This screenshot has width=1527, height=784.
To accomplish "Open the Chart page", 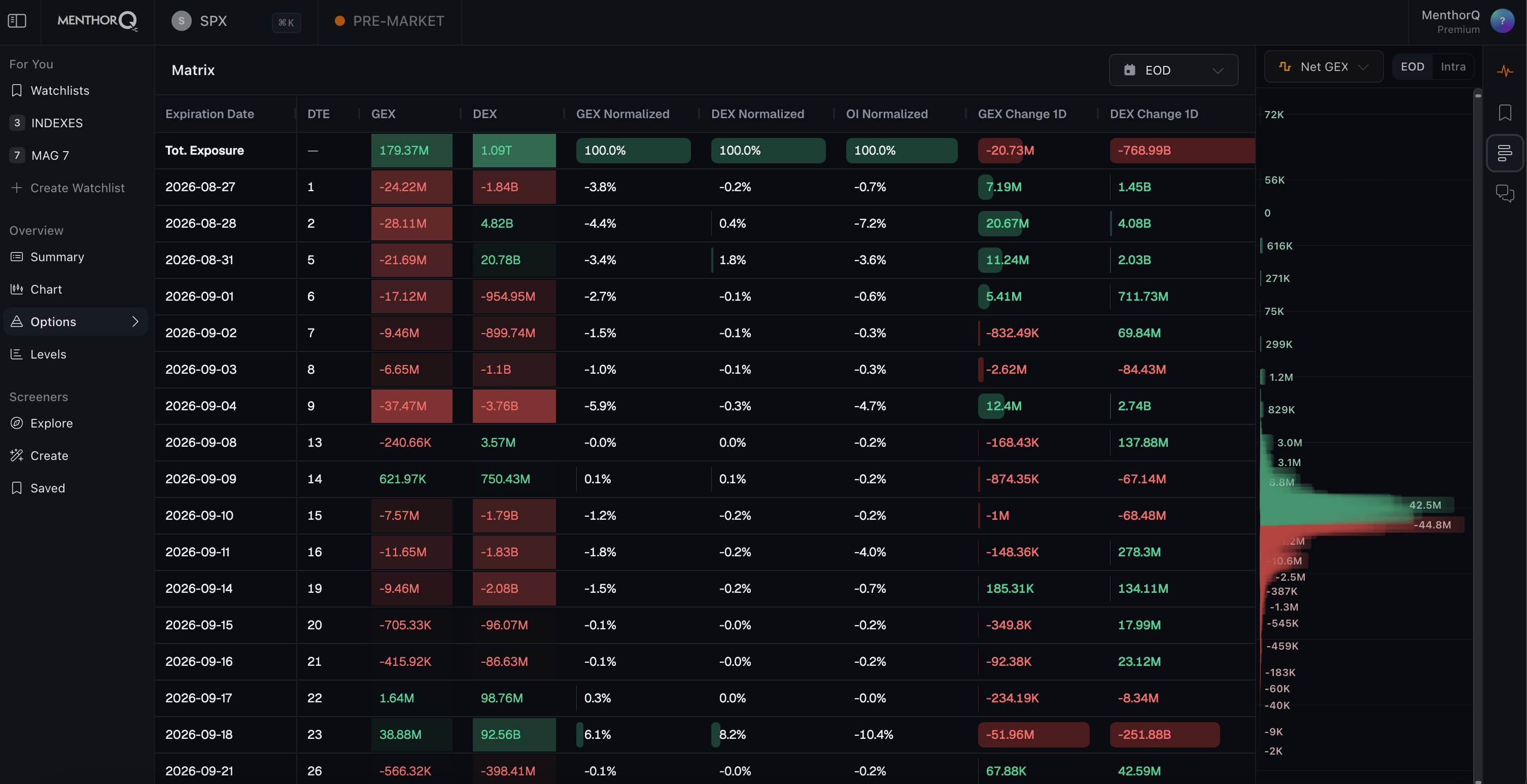I will [46, 289].
